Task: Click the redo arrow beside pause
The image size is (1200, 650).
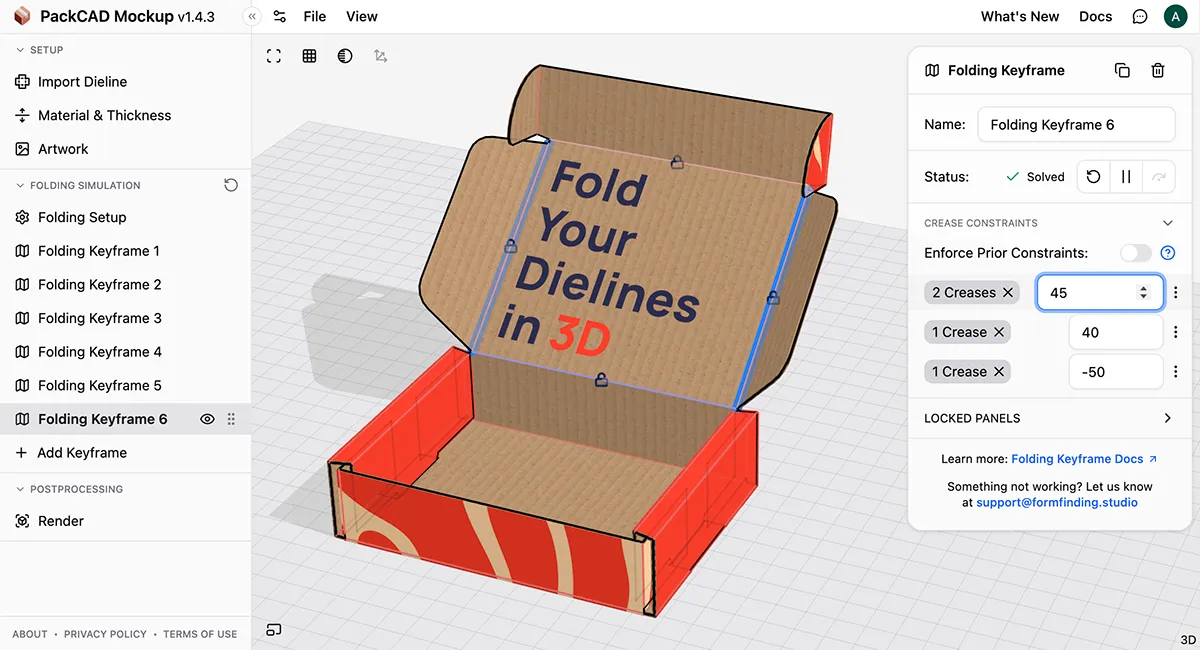Action: pos(1158,176)
